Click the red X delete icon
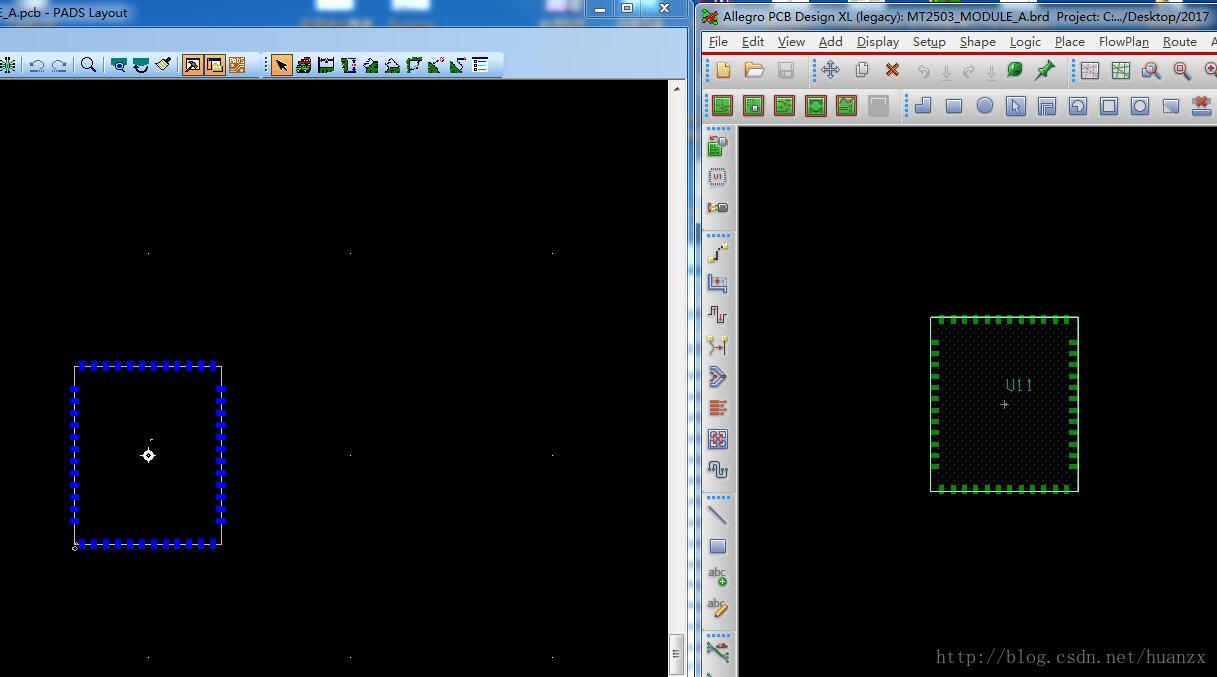1217x677 pixels. click(x=892, y=70)
